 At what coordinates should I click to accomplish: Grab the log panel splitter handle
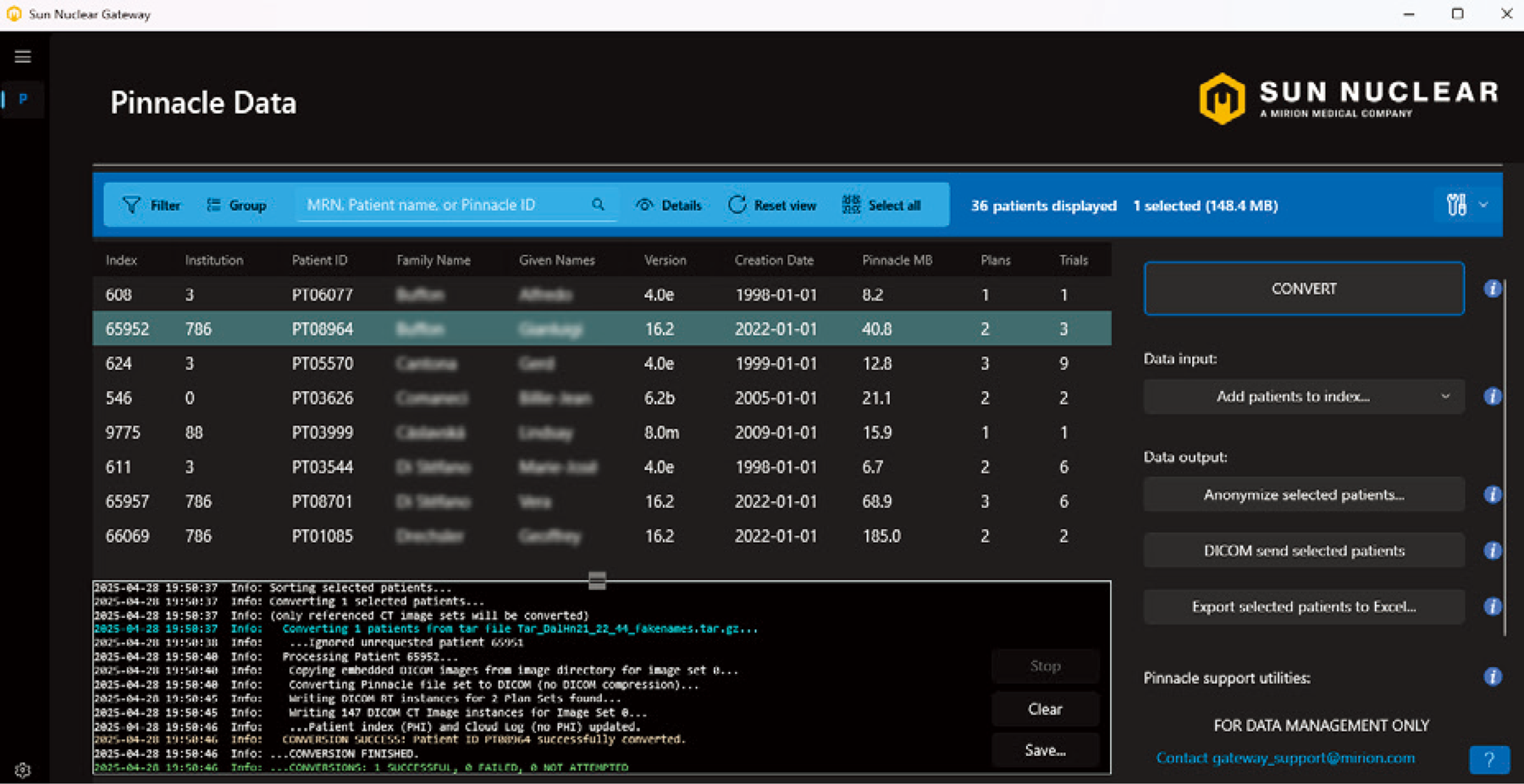(x=597, y=580)
